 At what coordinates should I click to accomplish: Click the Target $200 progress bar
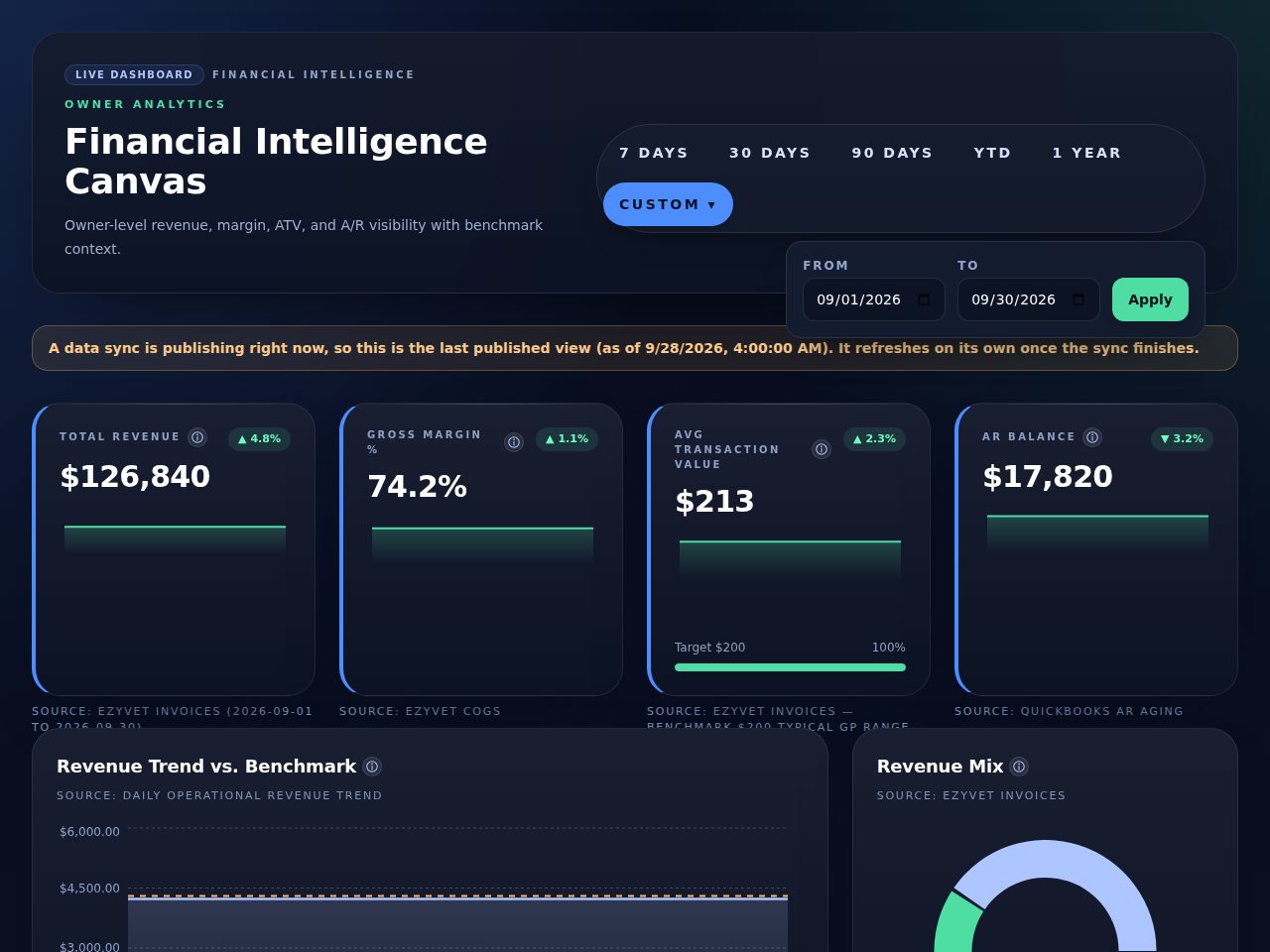pos(790,667)
